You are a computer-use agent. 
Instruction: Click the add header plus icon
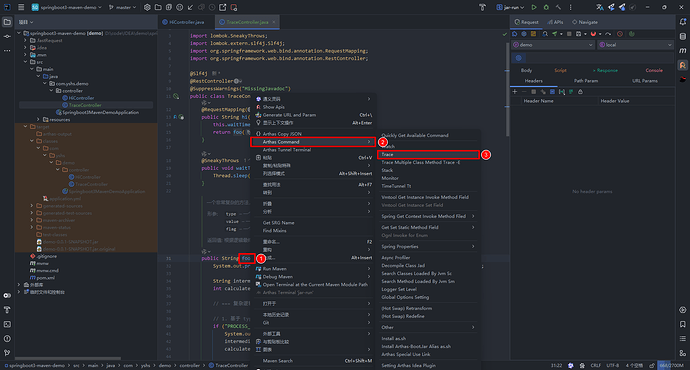[x=515, y=92]
